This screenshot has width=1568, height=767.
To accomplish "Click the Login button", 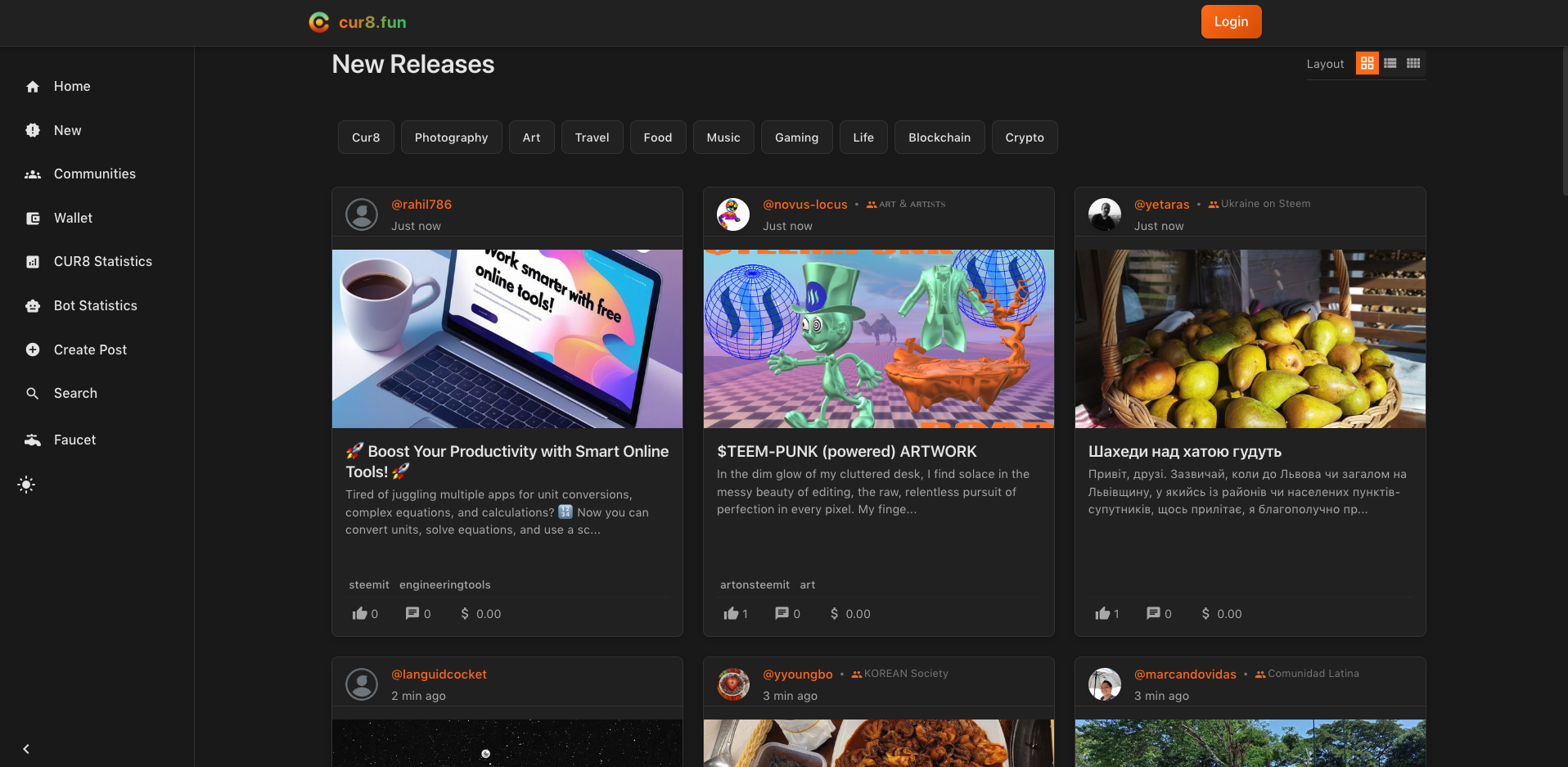I will pyautogui.click(x=1231, y=22).
